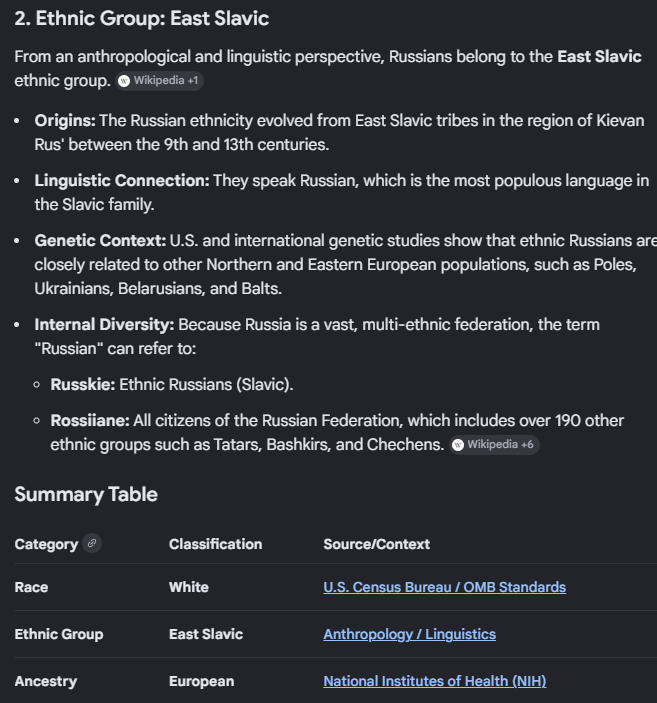Open the U.S. Census Bureau / OMB Standards link
Image resolution: width=657 pixels, height=703 pixels.
pyautogui.click(x=444, y=587)
